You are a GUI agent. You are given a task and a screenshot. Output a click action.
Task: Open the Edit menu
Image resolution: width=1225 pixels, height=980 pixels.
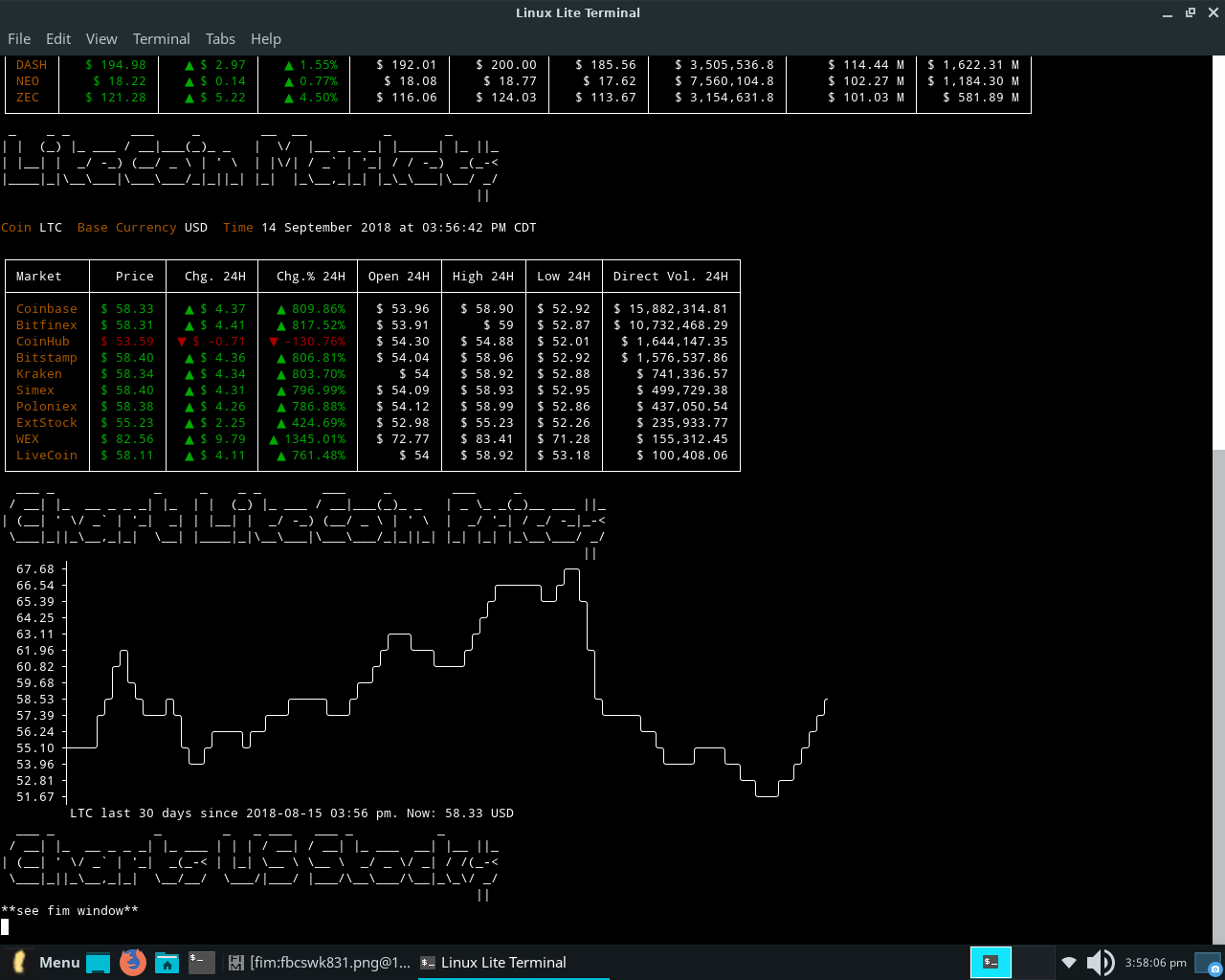click(x=58, y=39)
